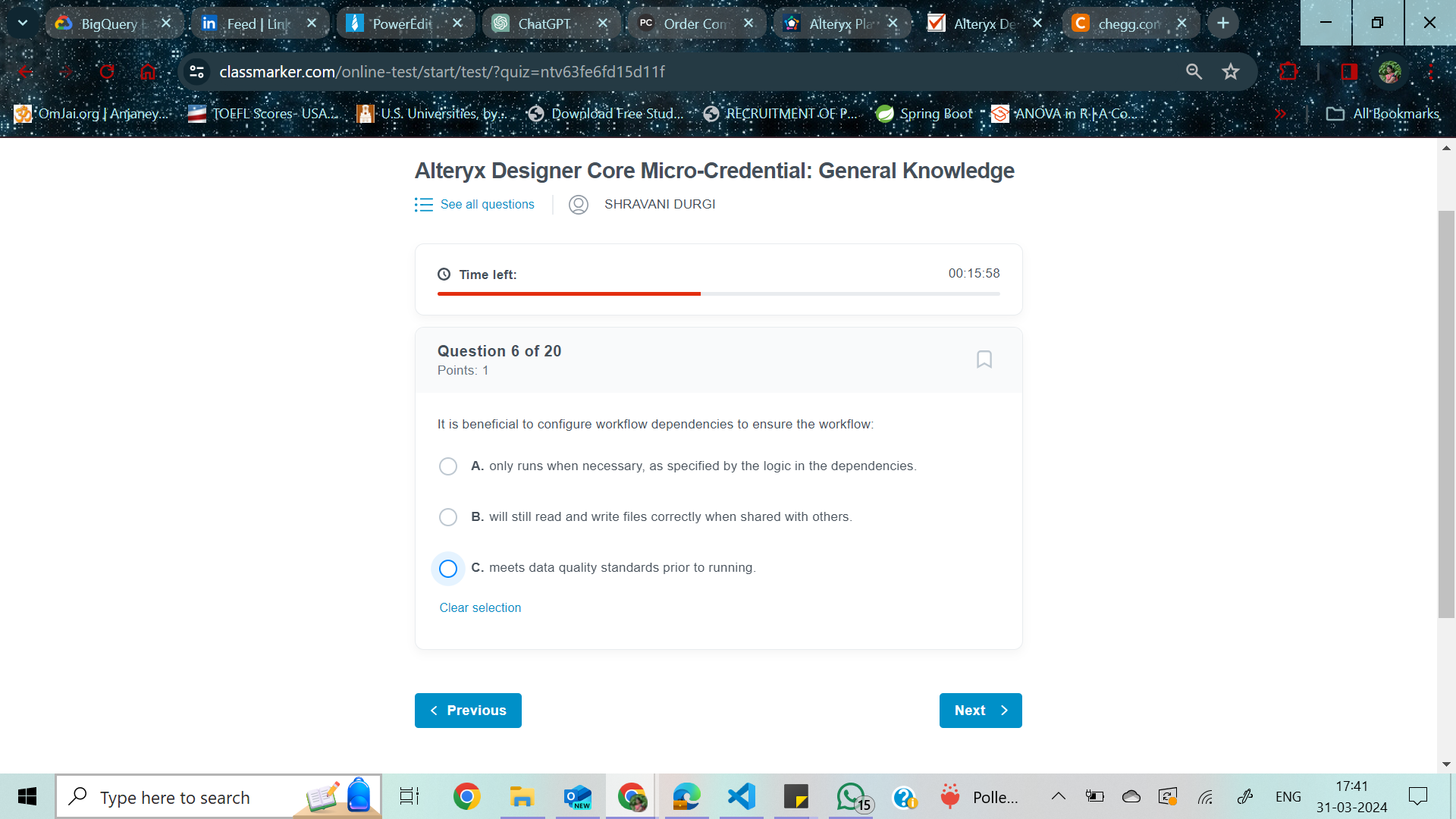1456x819 pixels.
Task: Open the Chrome extensions puzzle icon
Action: tap(1290, 71)
